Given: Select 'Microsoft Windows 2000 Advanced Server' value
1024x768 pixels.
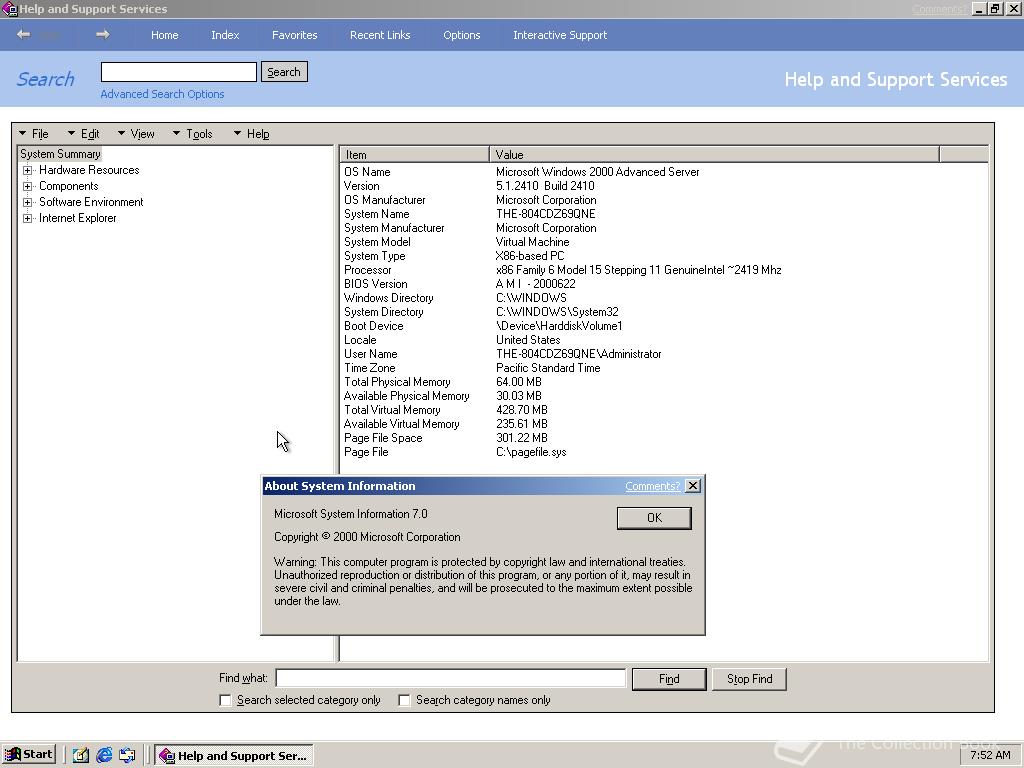Looking at the screenshot, I should point(598,172).
